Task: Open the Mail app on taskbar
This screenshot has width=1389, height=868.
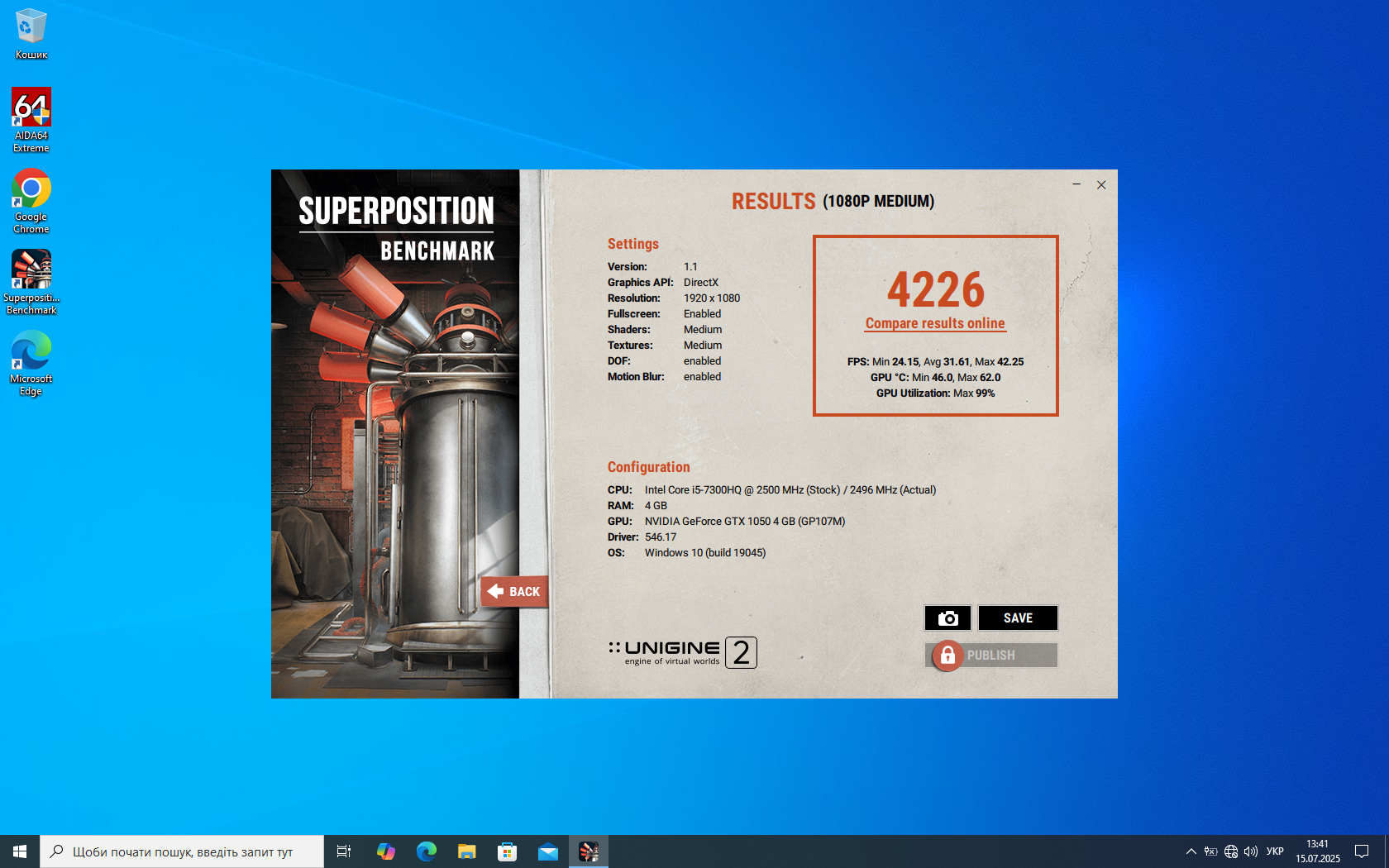Action: (548, 851)
